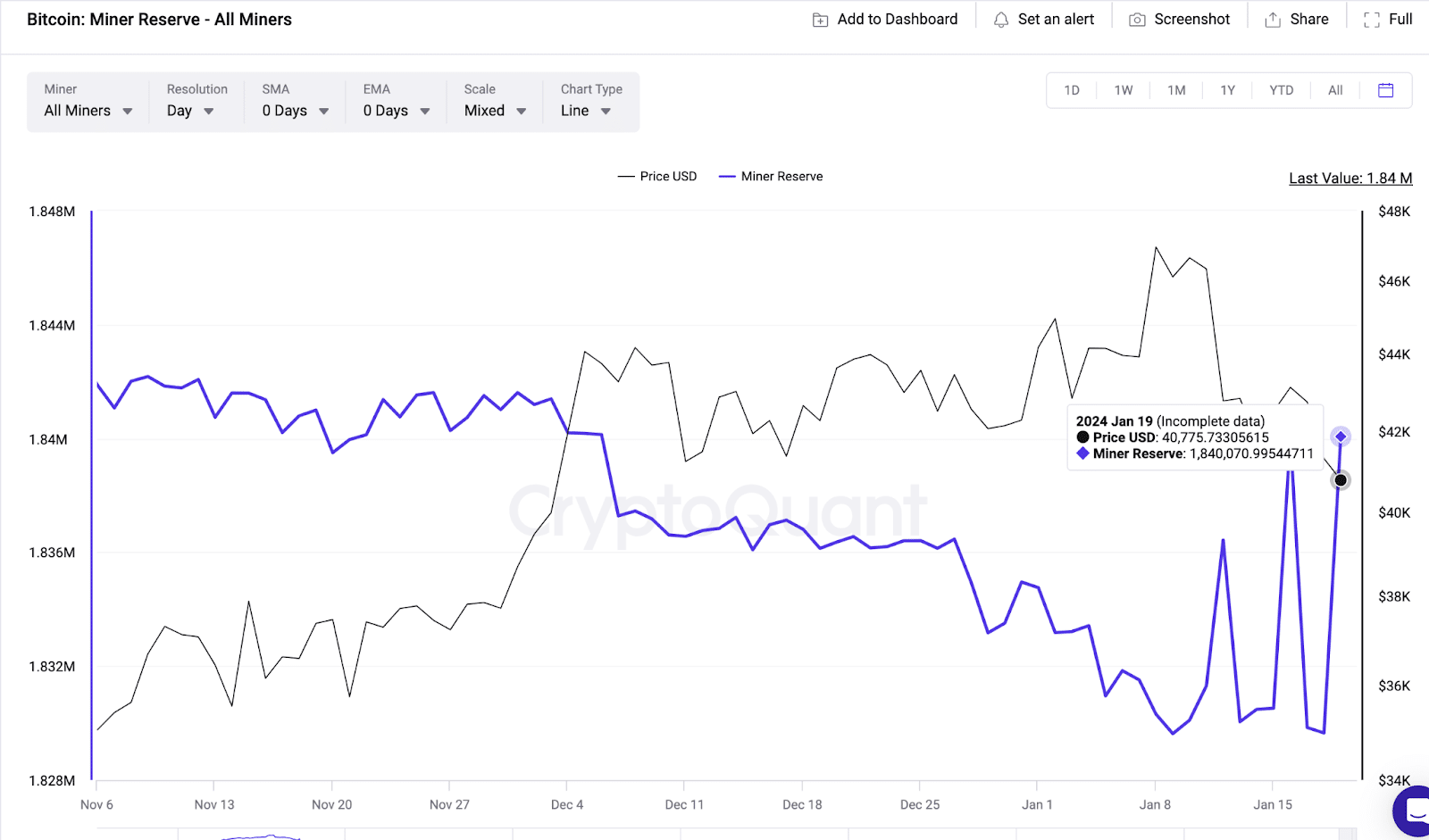Click the Share icon
Image resolution: width=1429 pixels, height=840 pixels.
click(1272, 18)
